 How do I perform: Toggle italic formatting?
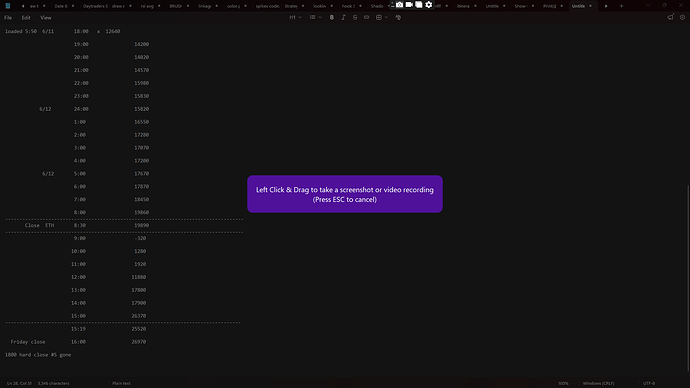click(343, 18)
